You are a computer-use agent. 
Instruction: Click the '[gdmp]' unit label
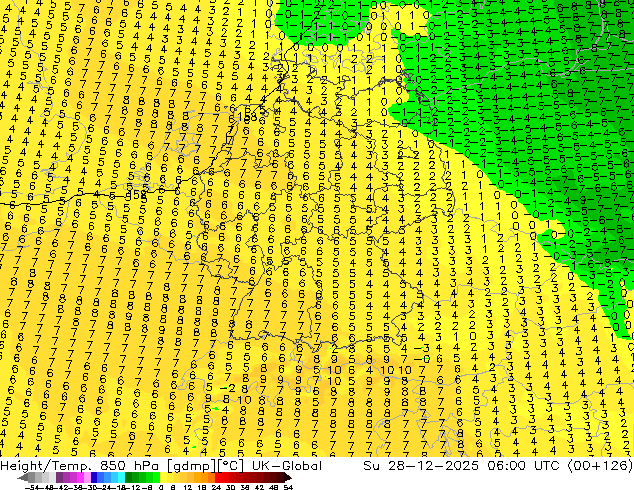pos(191,466)
